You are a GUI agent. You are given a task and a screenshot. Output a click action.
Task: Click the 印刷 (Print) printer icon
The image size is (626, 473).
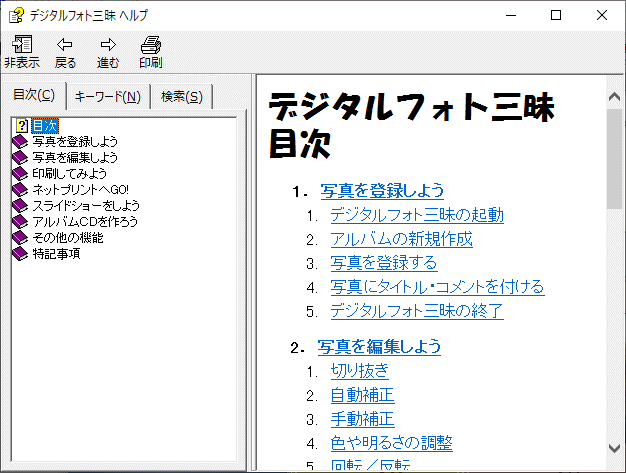click(x=150, y=45)
